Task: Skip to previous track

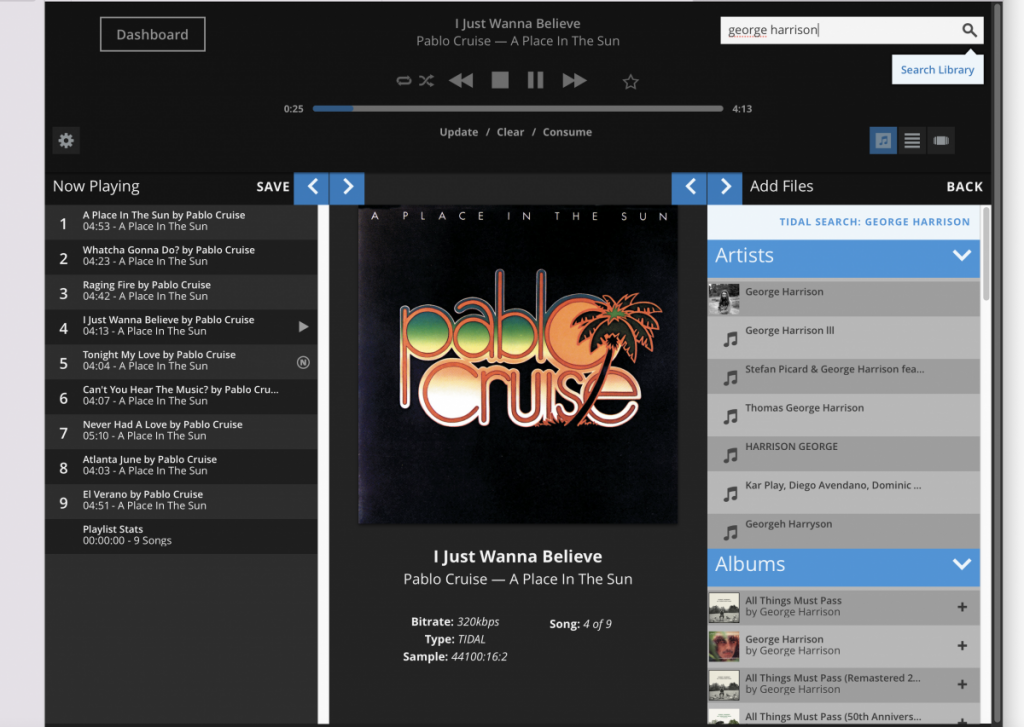Action: pyautogui.click(x=461, y=81)
